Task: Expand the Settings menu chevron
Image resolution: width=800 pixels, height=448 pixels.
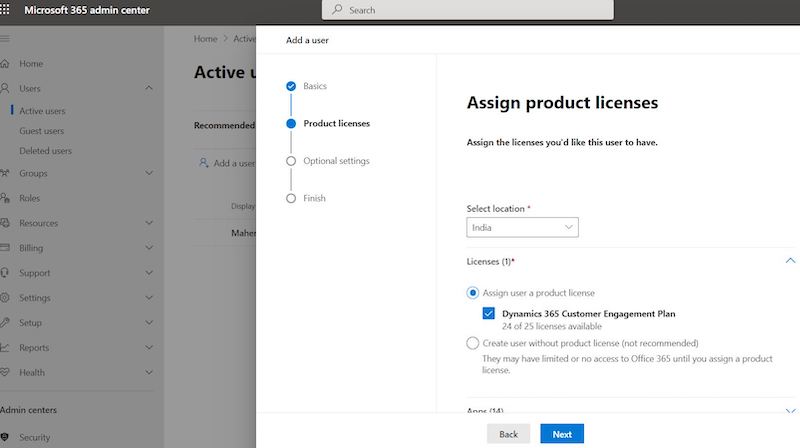Action: [148, 297]
